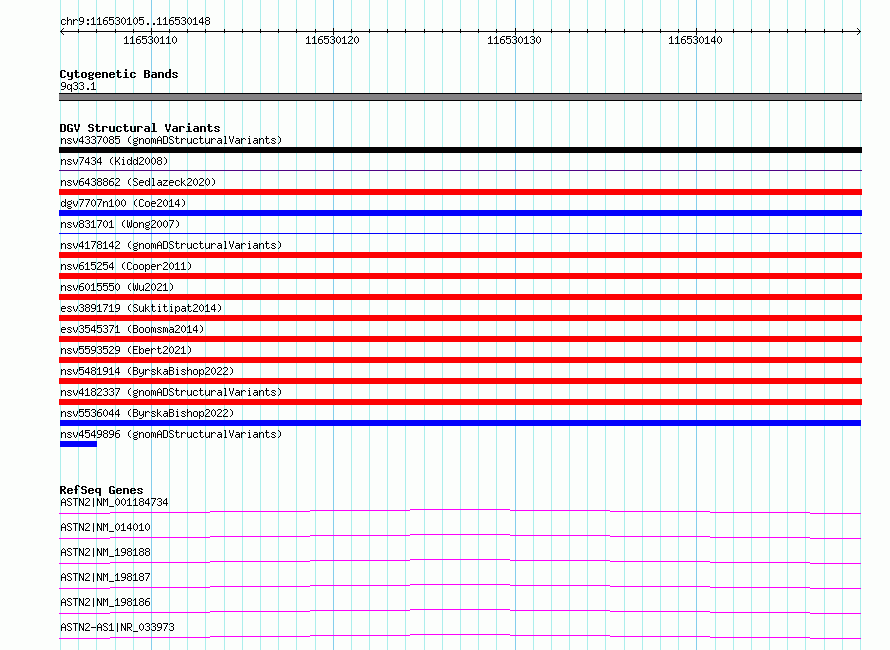The width and height of the screenshot is (890, 650).
Task: Open variant esv3891719 (Suktitipat2014) label
Action: point(141,308)
